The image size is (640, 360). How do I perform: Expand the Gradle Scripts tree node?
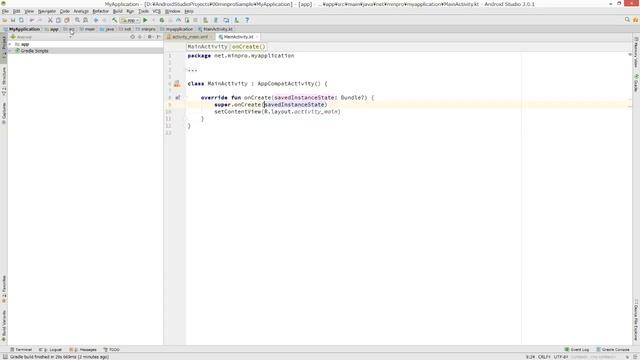10,51
